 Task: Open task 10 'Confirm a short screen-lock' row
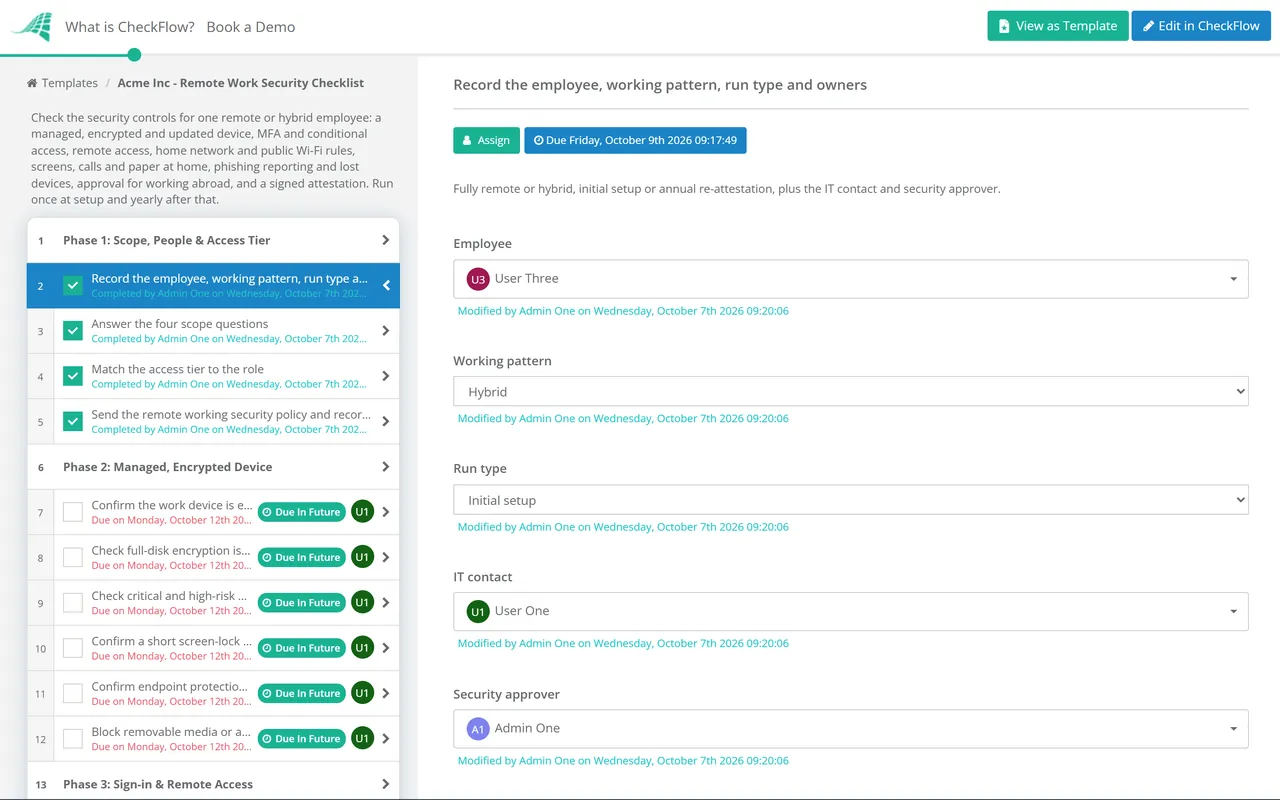[x=213, y=648]
